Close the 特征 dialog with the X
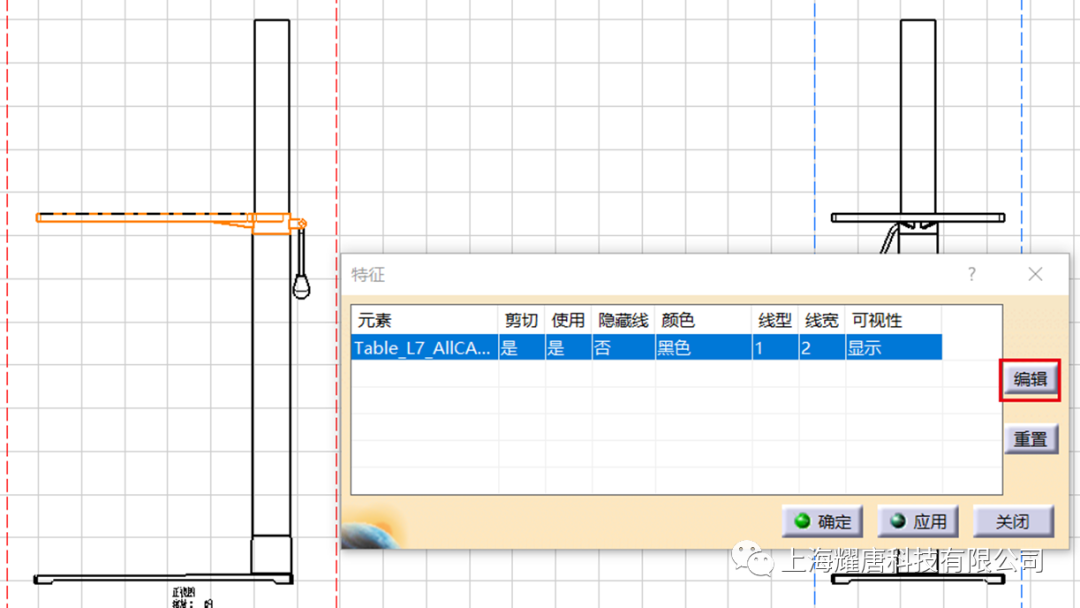The image size is (1080, 608). (x=1035, y=274)
